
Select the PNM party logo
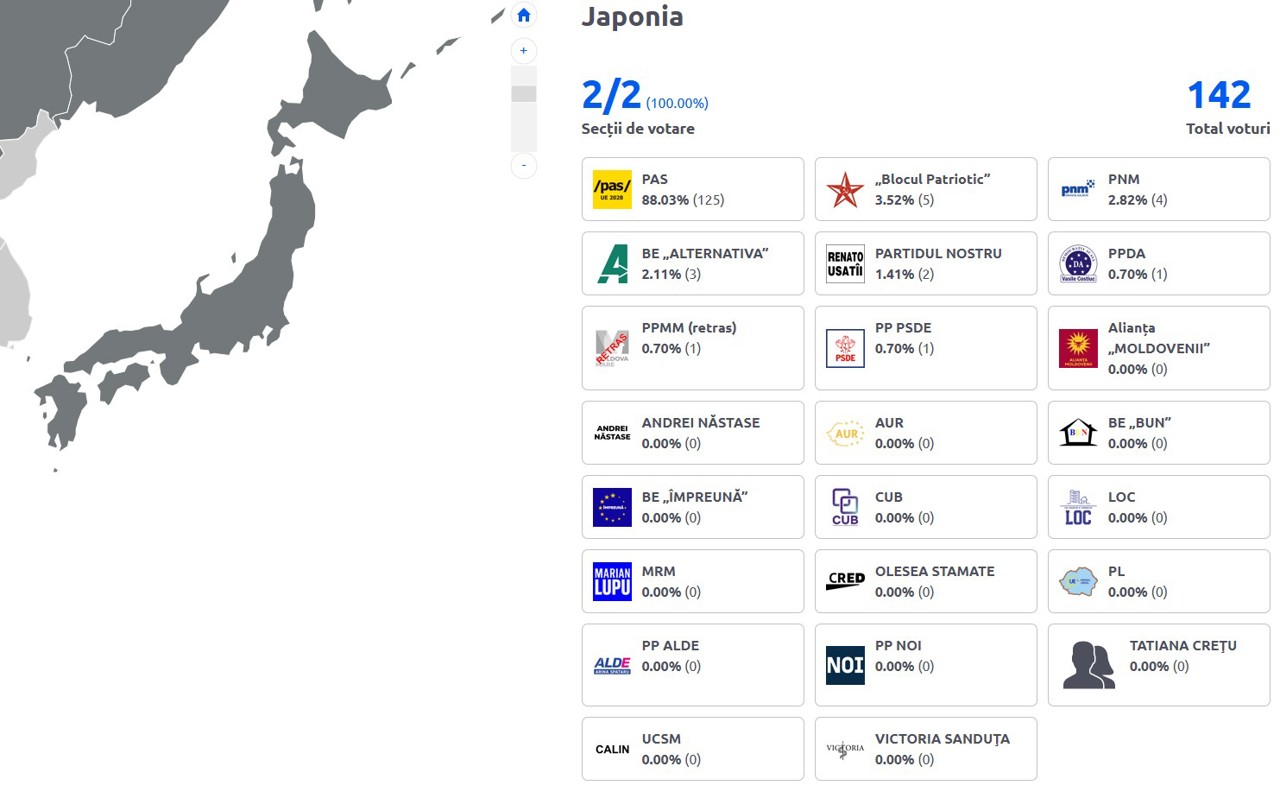[x=1078, y=189]
